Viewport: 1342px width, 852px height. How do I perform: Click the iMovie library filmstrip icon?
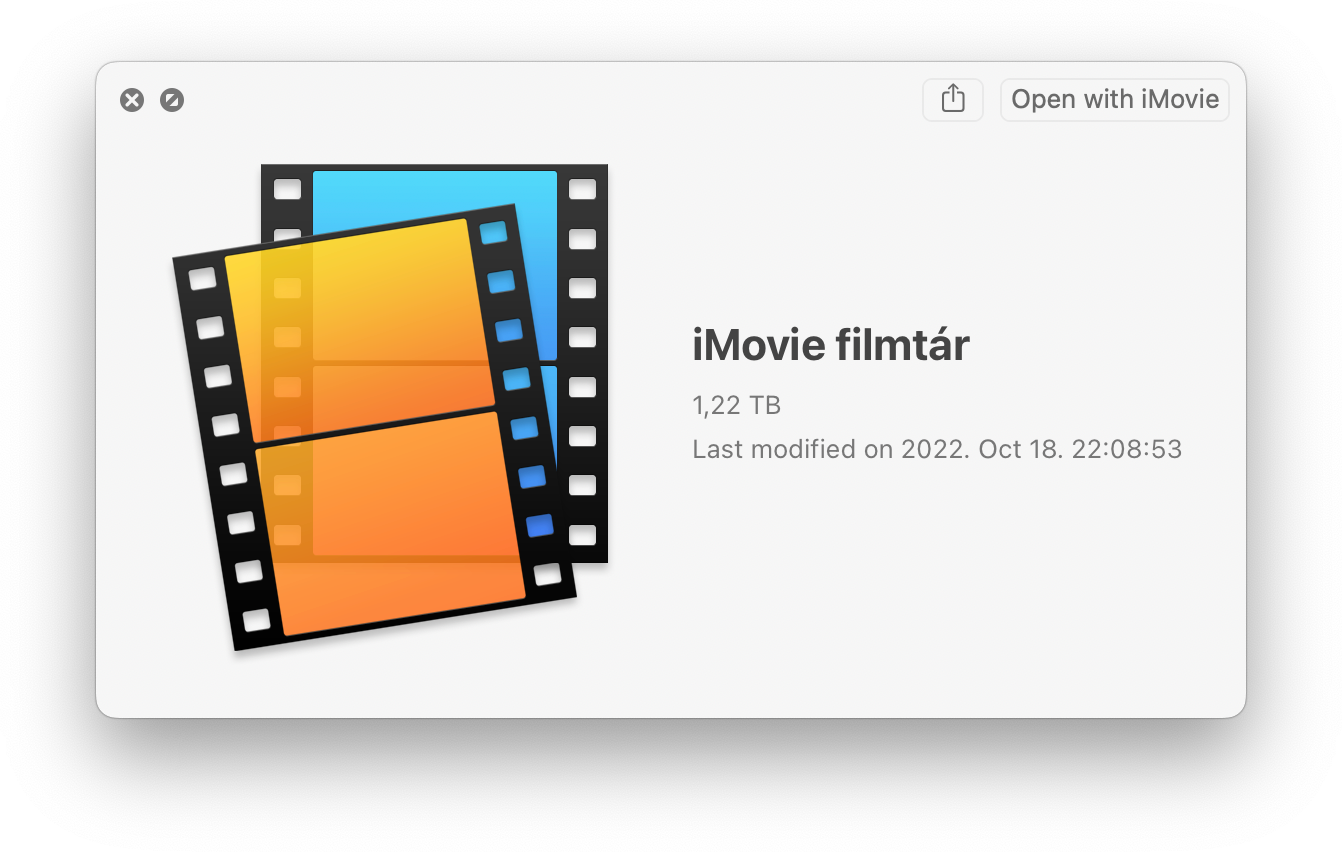pyautogui.click(x=390, y=407)
